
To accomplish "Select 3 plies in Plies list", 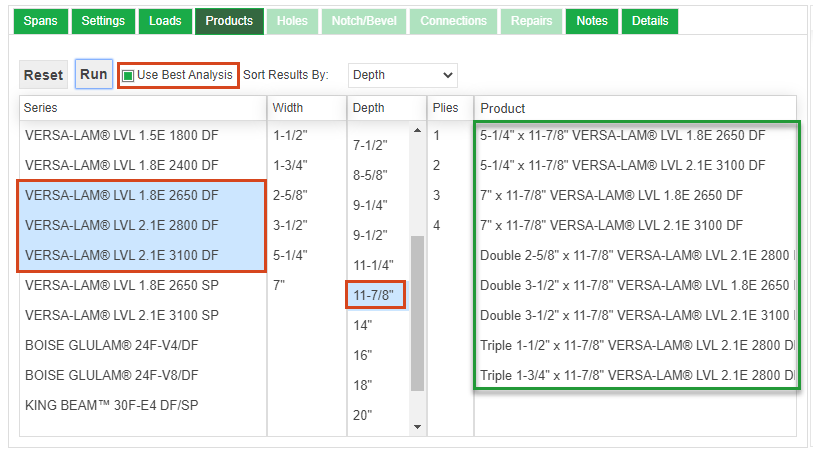I will pos(450,195).
